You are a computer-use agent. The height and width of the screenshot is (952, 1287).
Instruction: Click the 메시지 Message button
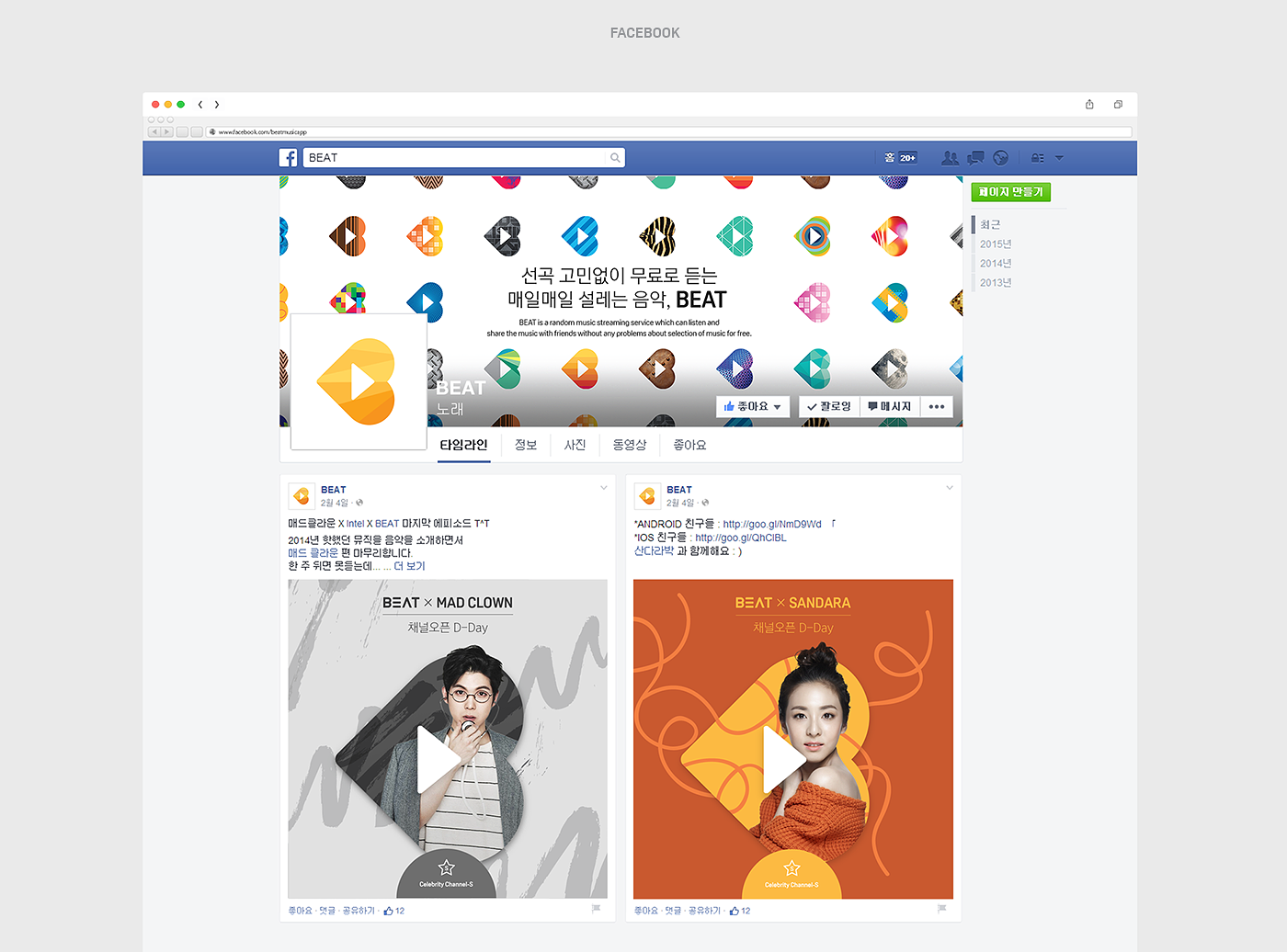click(x=890, y=406)
